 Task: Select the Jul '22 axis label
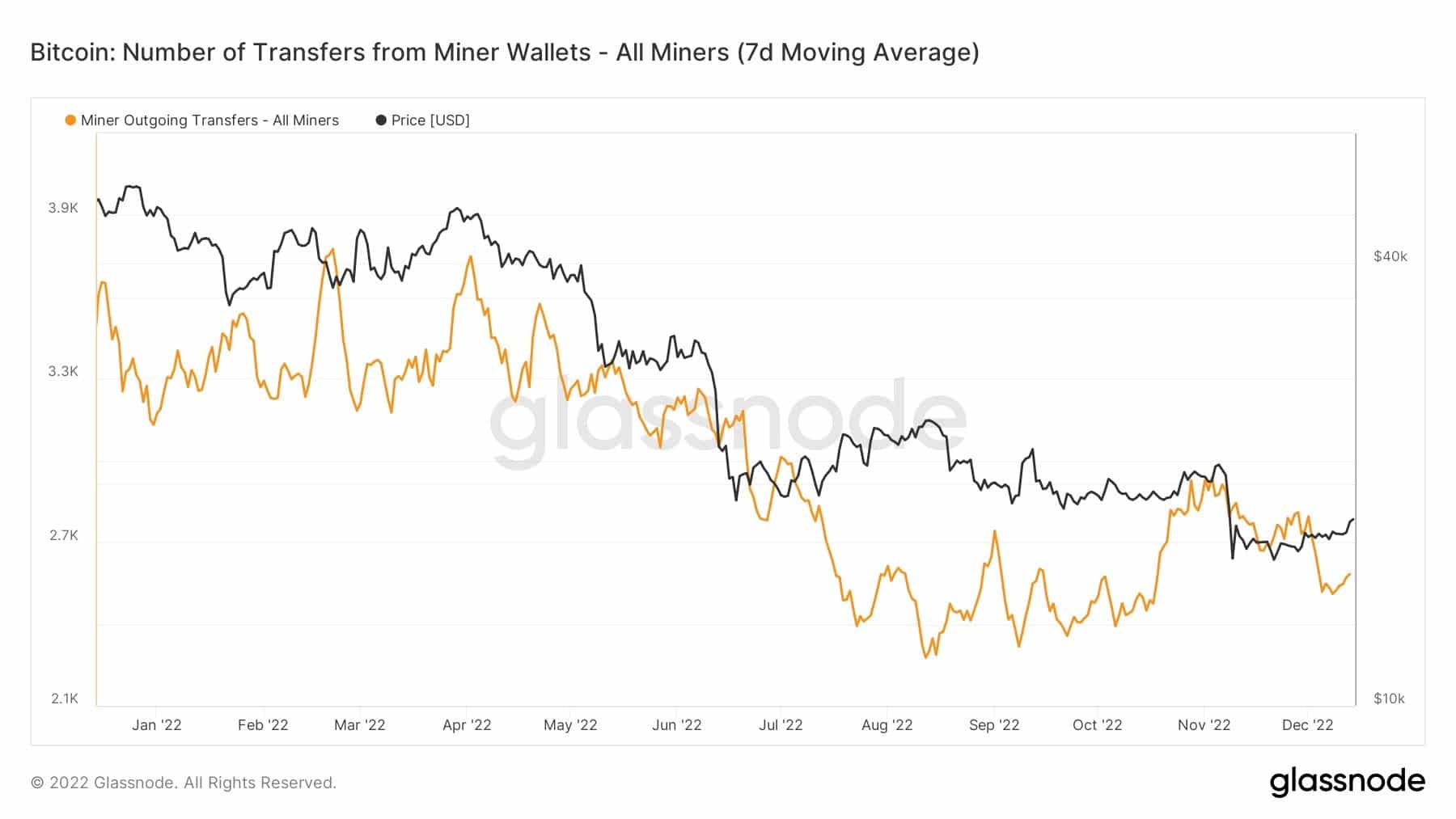click(x=781, y=725)
